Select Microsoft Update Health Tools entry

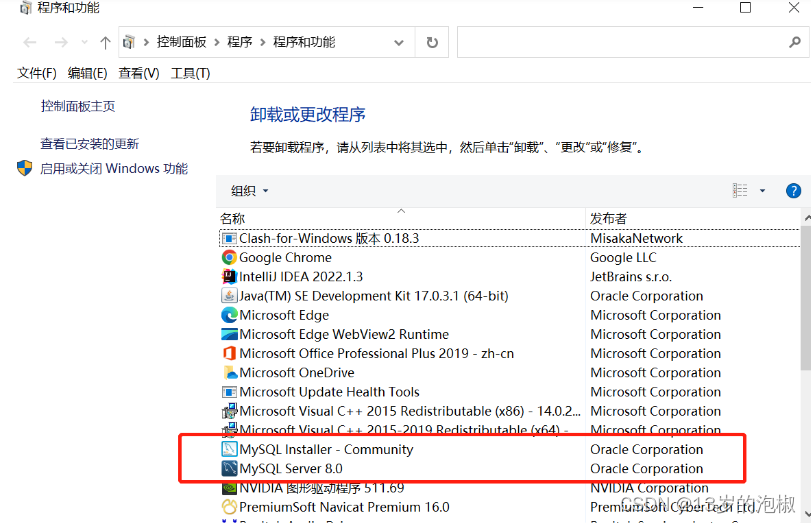[x=329, y=392]
